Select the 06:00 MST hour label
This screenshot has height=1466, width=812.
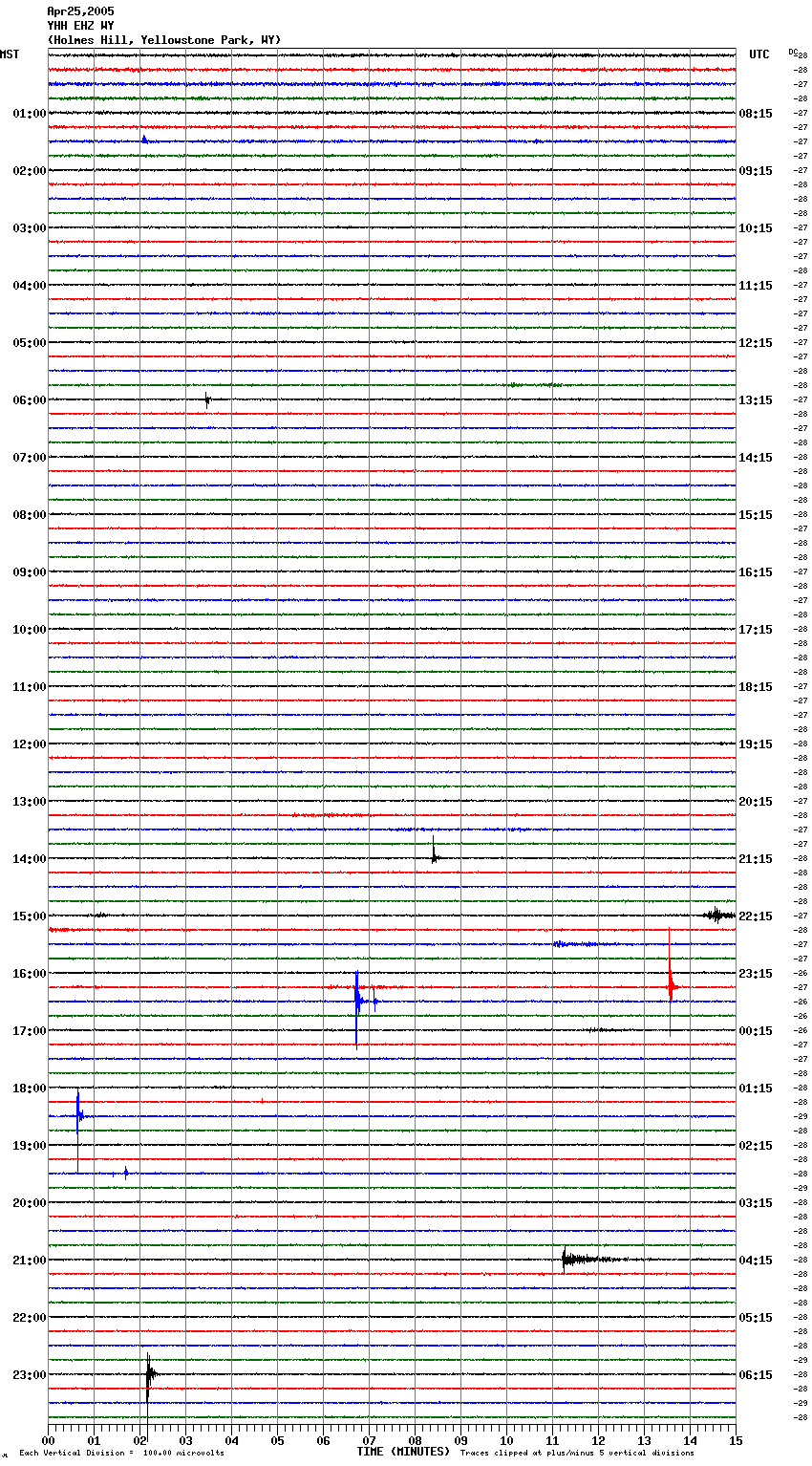tap(29, 400)
